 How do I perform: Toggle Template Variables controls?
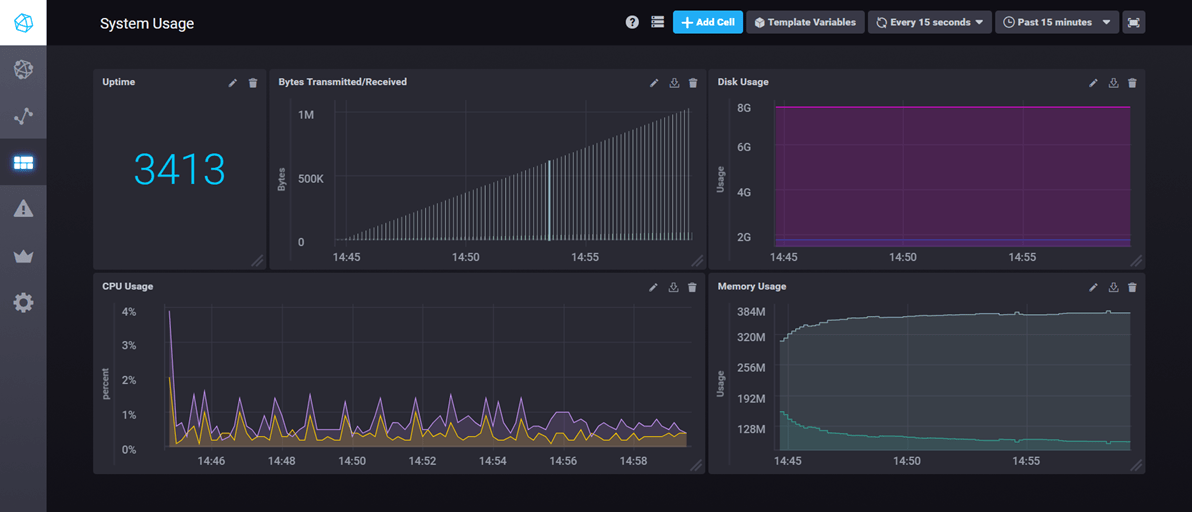(x=805, y=22)
